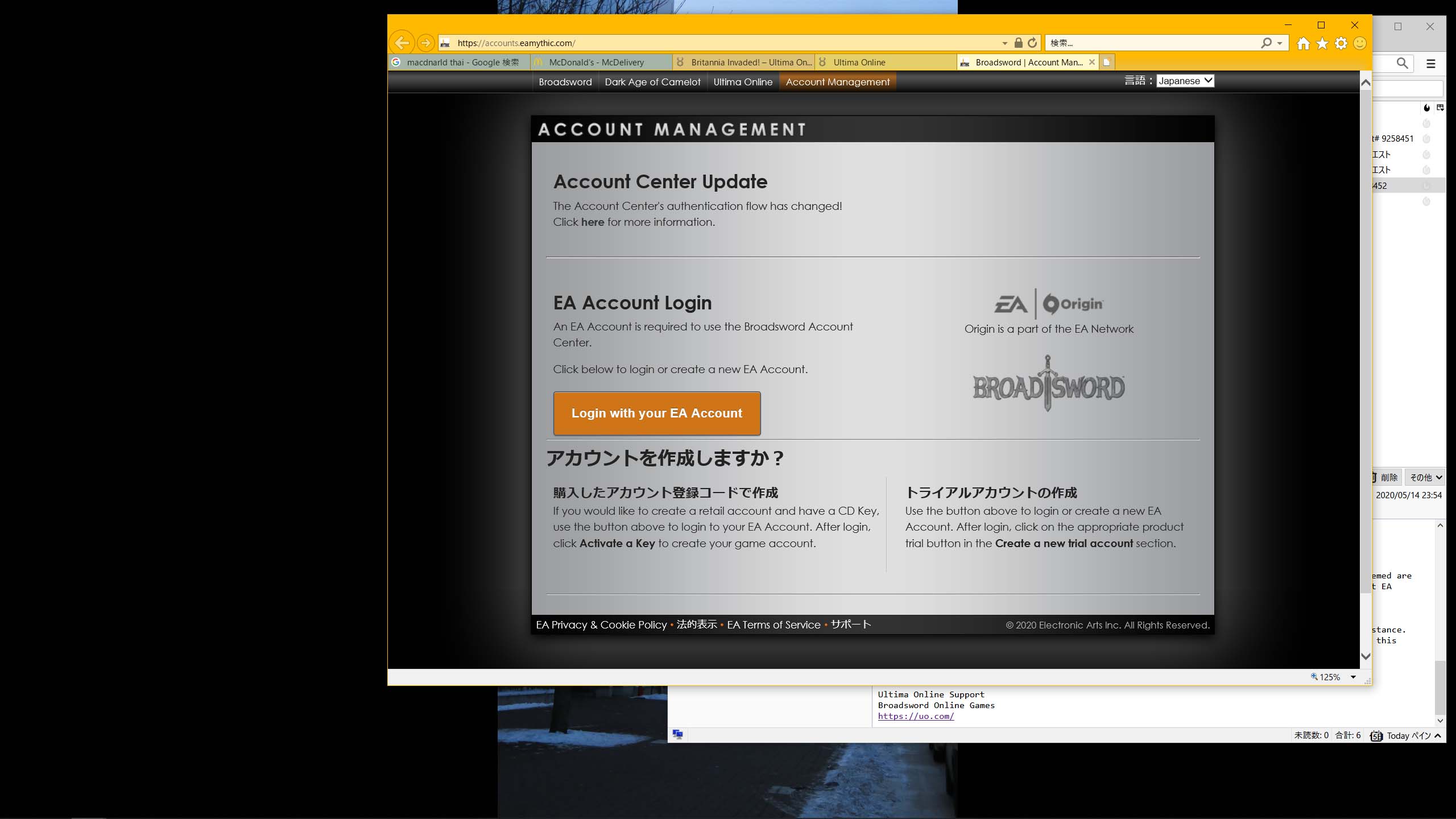Open the mail window hamburger menu

point(1431,64)
